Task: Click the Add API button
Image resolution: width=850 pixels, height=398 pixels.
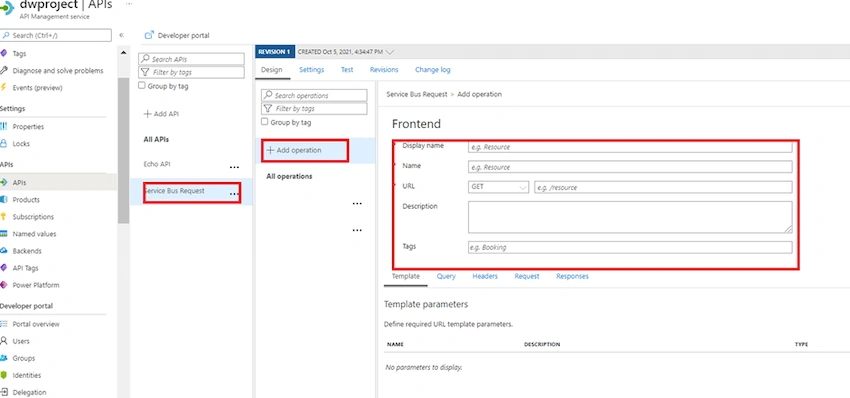Action: coord(161,114)
